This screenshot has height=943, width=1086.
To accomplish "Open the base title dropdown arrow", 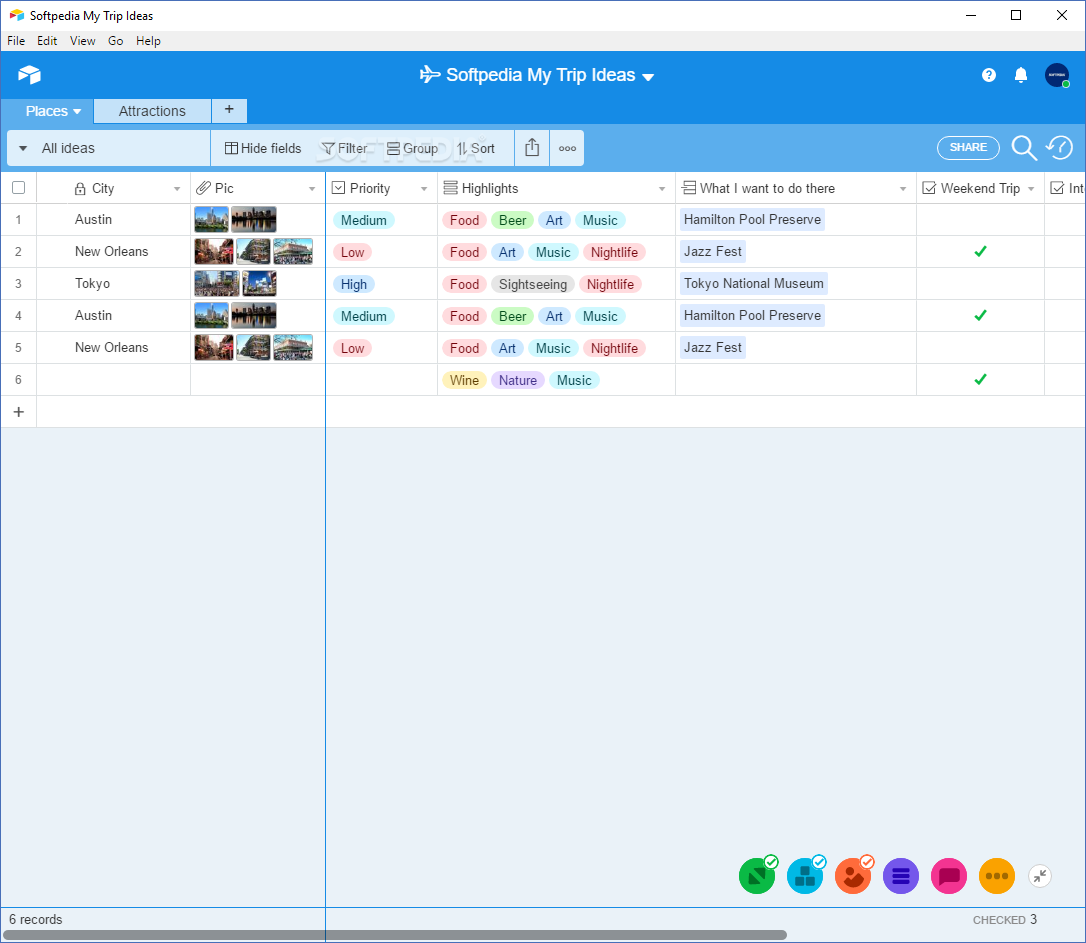I will (648, 77).
